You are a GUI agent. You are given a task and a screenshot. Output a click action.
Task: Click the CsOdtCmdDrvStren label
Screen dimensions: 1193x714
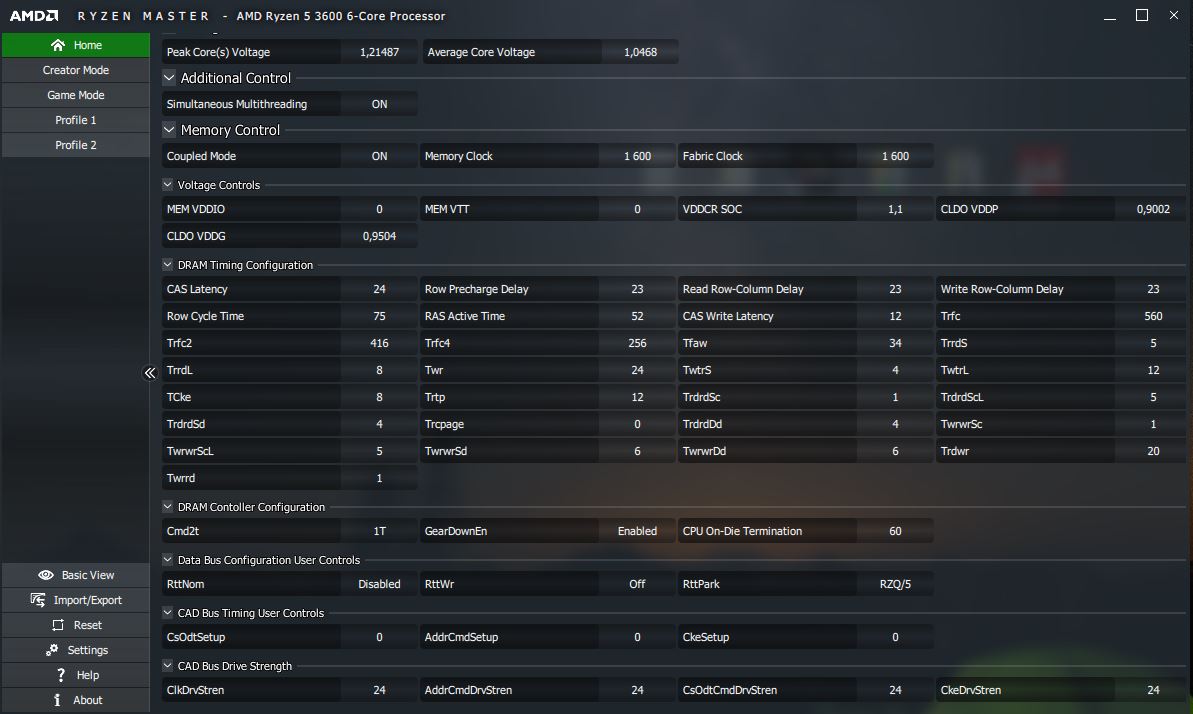tap(730, 690)
